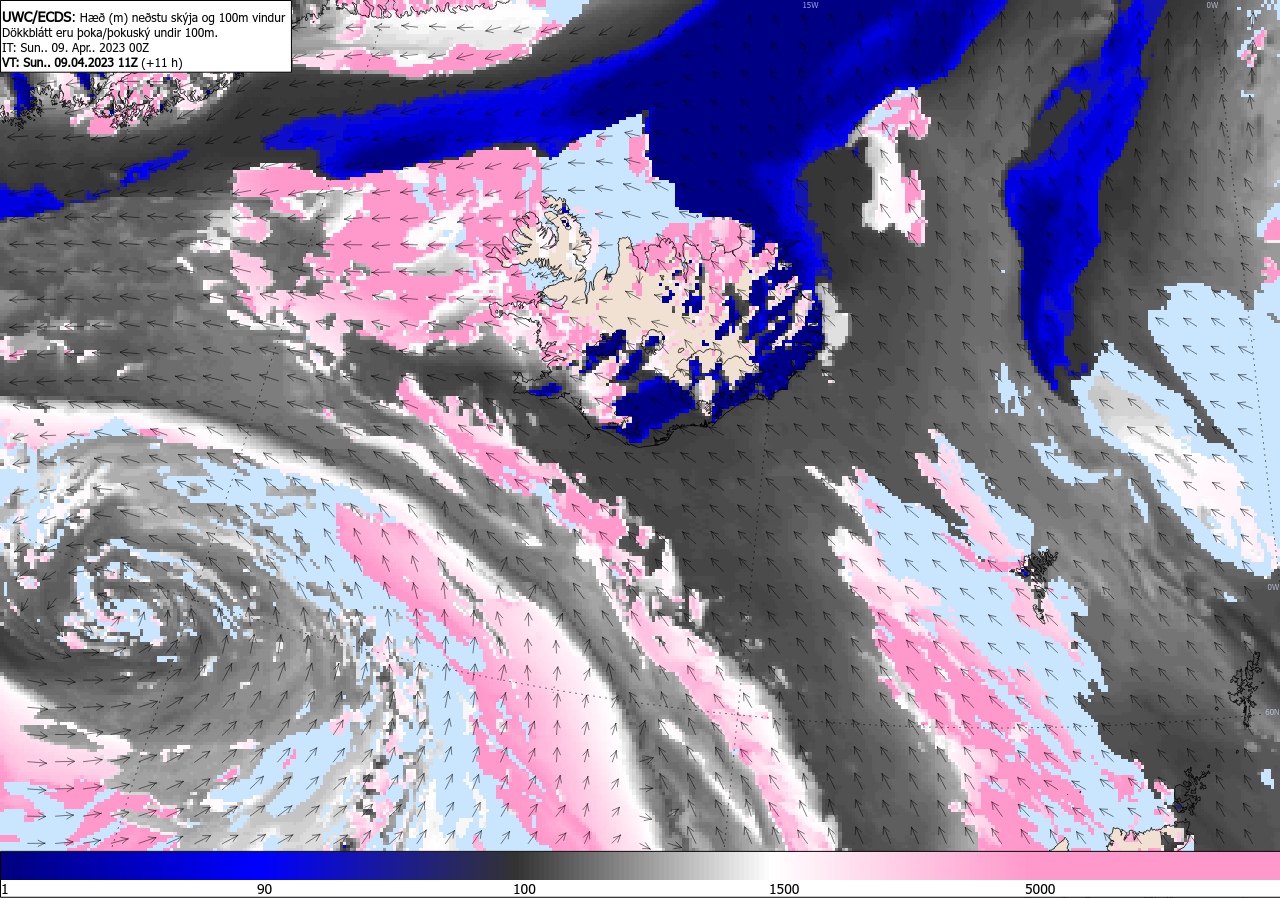Screen dimensions: 1280x898
Task: Click the '60N' latitude label at the right edge
Action: click(x=1272, y=712)
